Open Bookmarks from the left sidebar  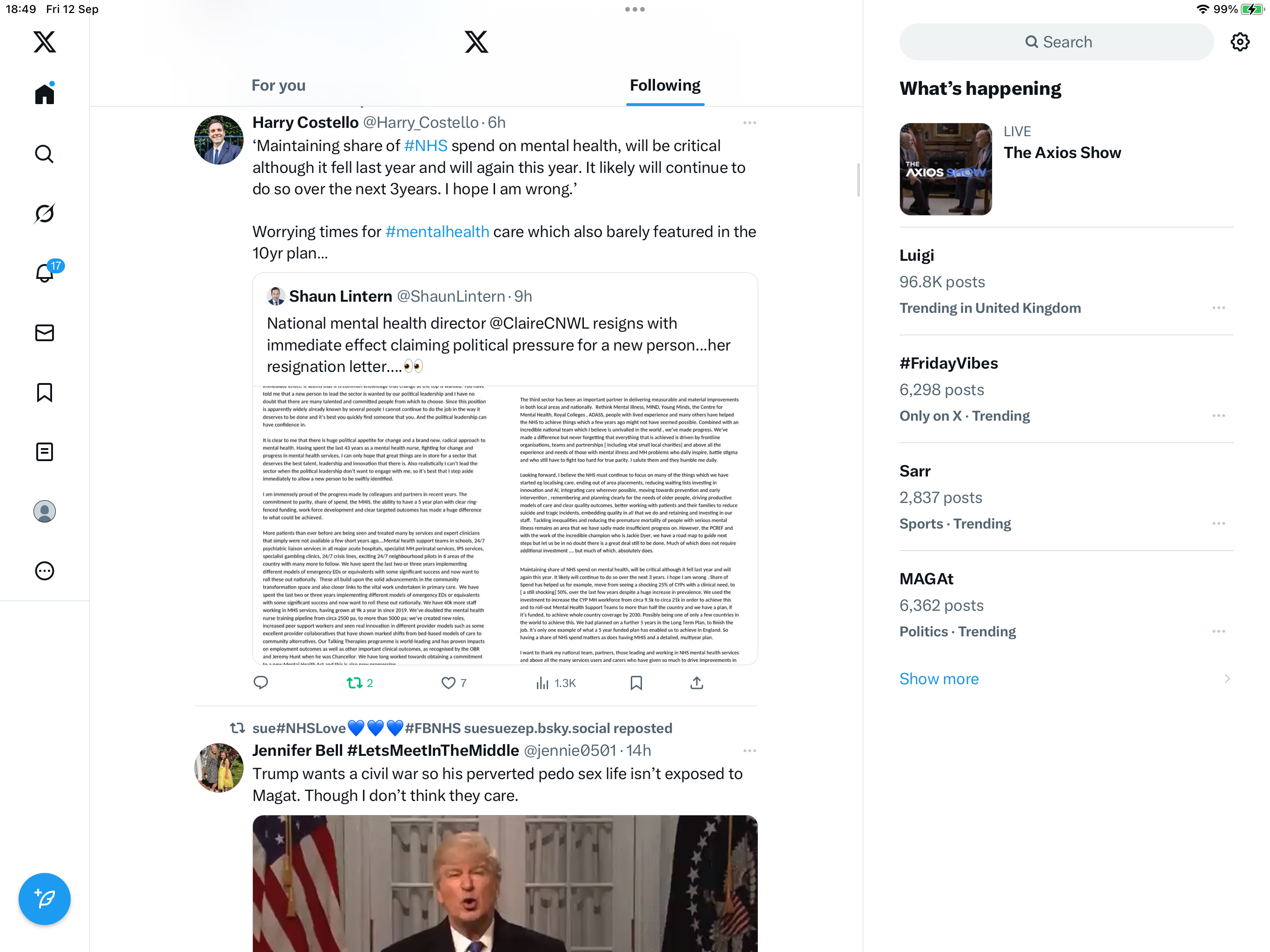44,393
